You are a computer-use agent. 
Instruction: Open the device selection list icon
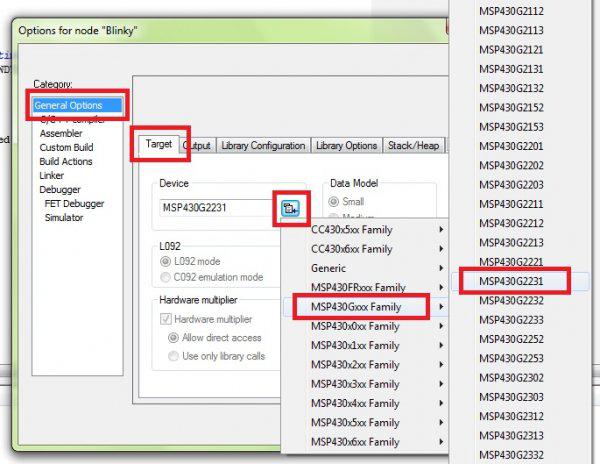(290, 208)
